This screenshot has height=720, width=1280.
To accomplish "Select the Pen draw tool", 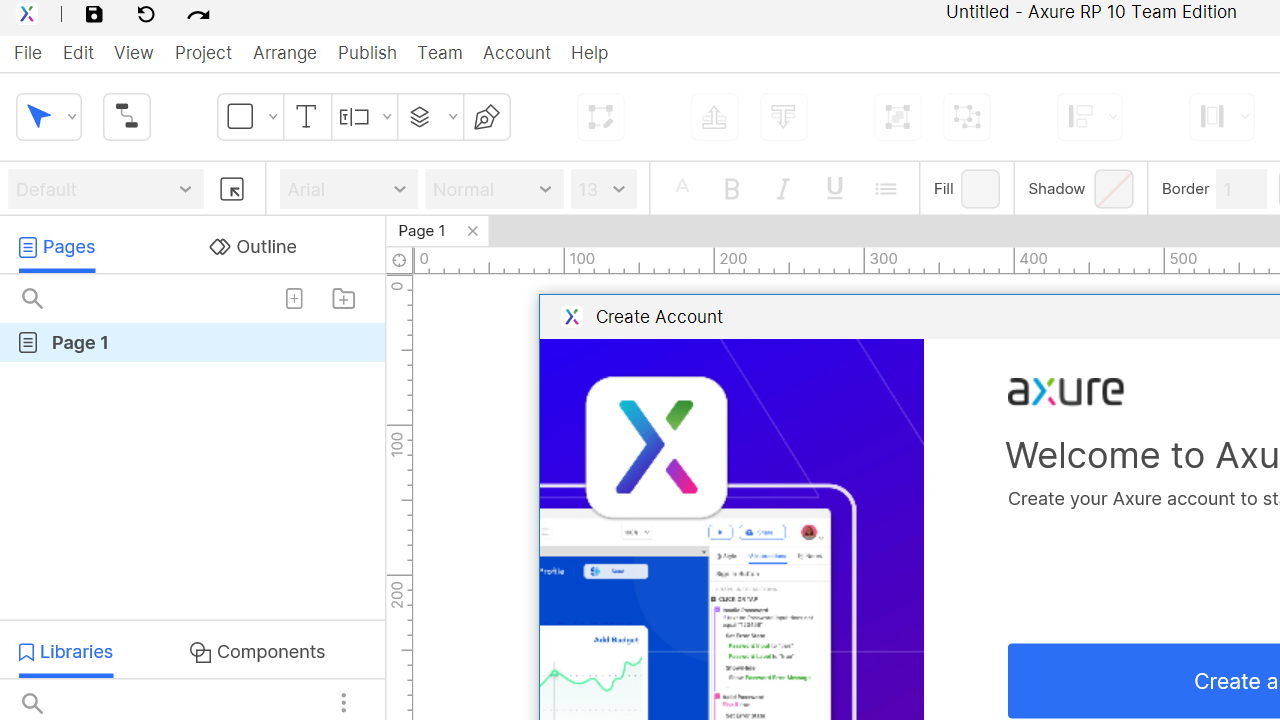I will (486, 117).
